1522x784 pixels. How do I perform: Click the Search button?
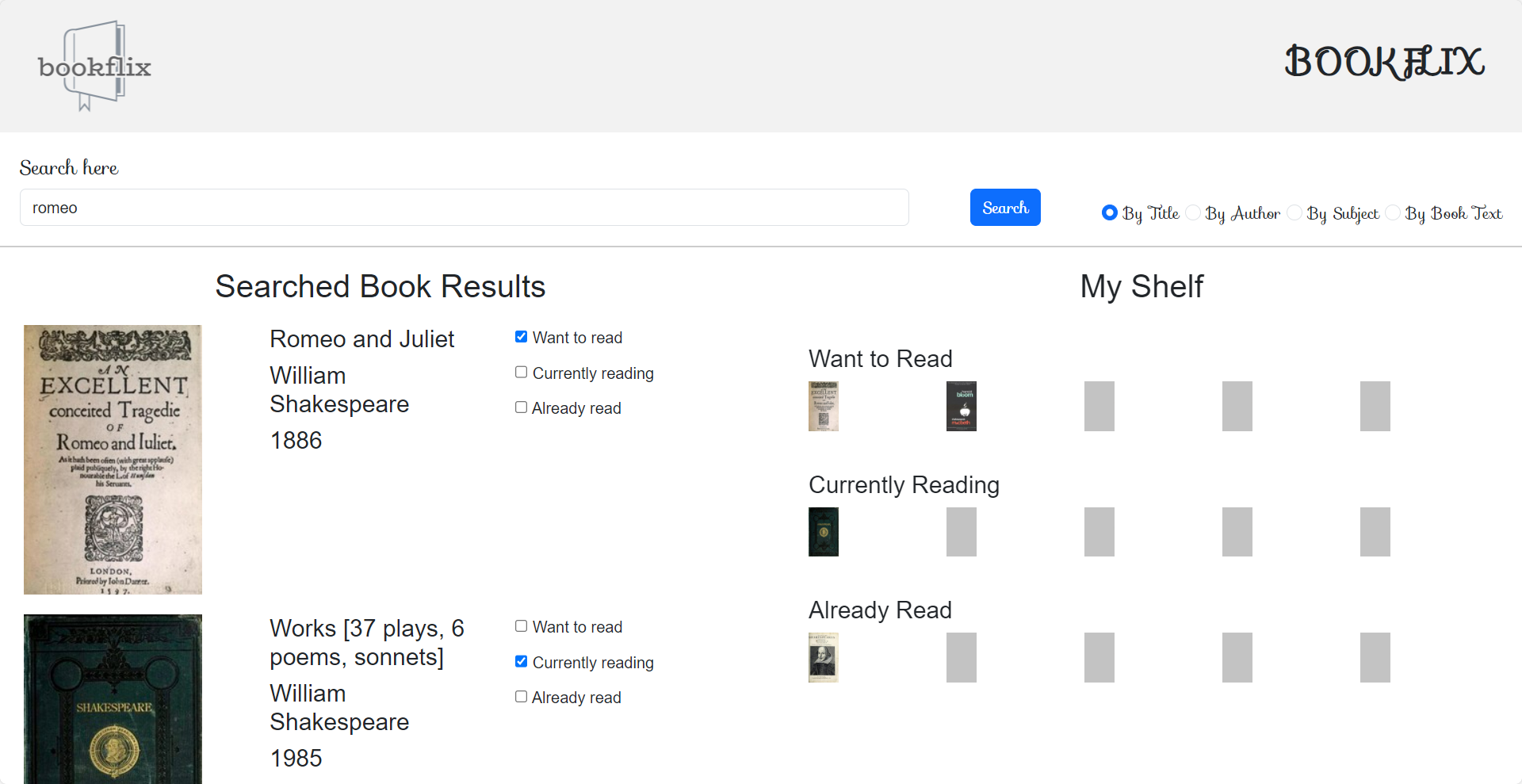click(1004, 208)
